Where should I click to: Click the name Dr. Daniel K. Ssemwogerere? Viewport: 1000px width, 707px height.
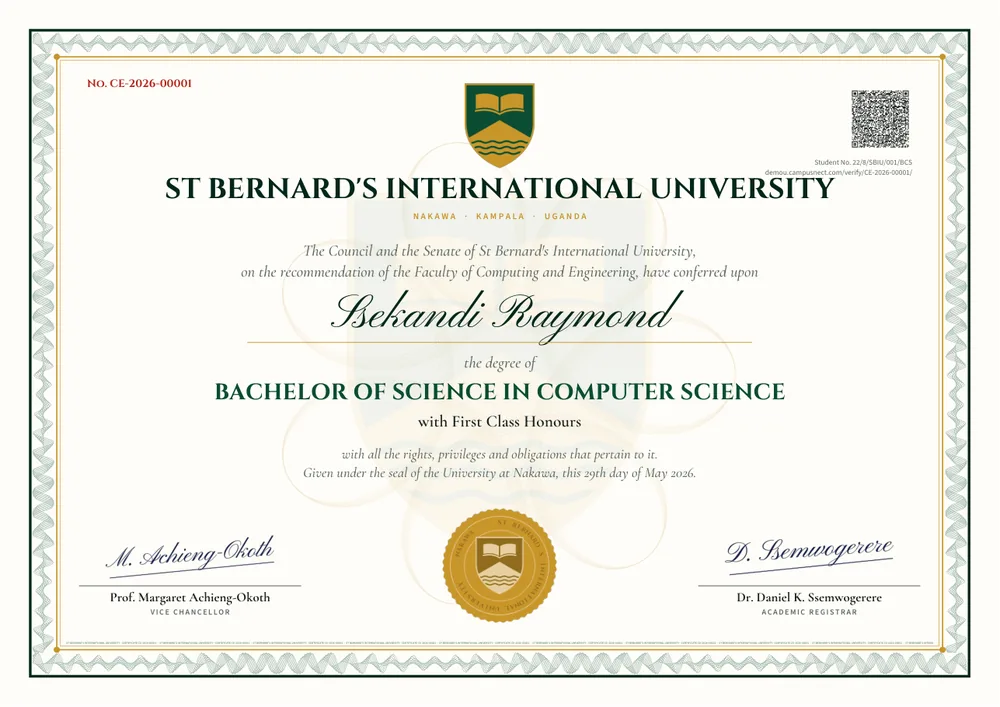tap(809, 597)
